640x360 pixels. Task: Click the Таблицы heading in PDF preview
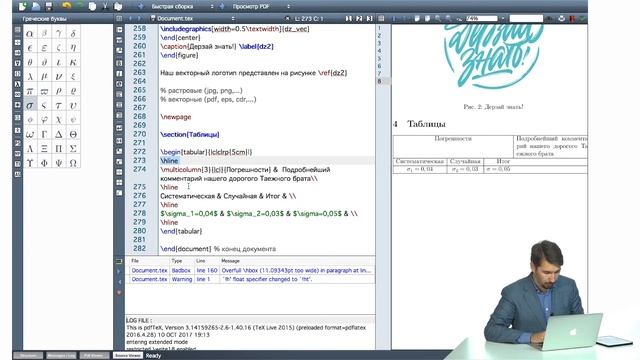click(x=427, y=124)
